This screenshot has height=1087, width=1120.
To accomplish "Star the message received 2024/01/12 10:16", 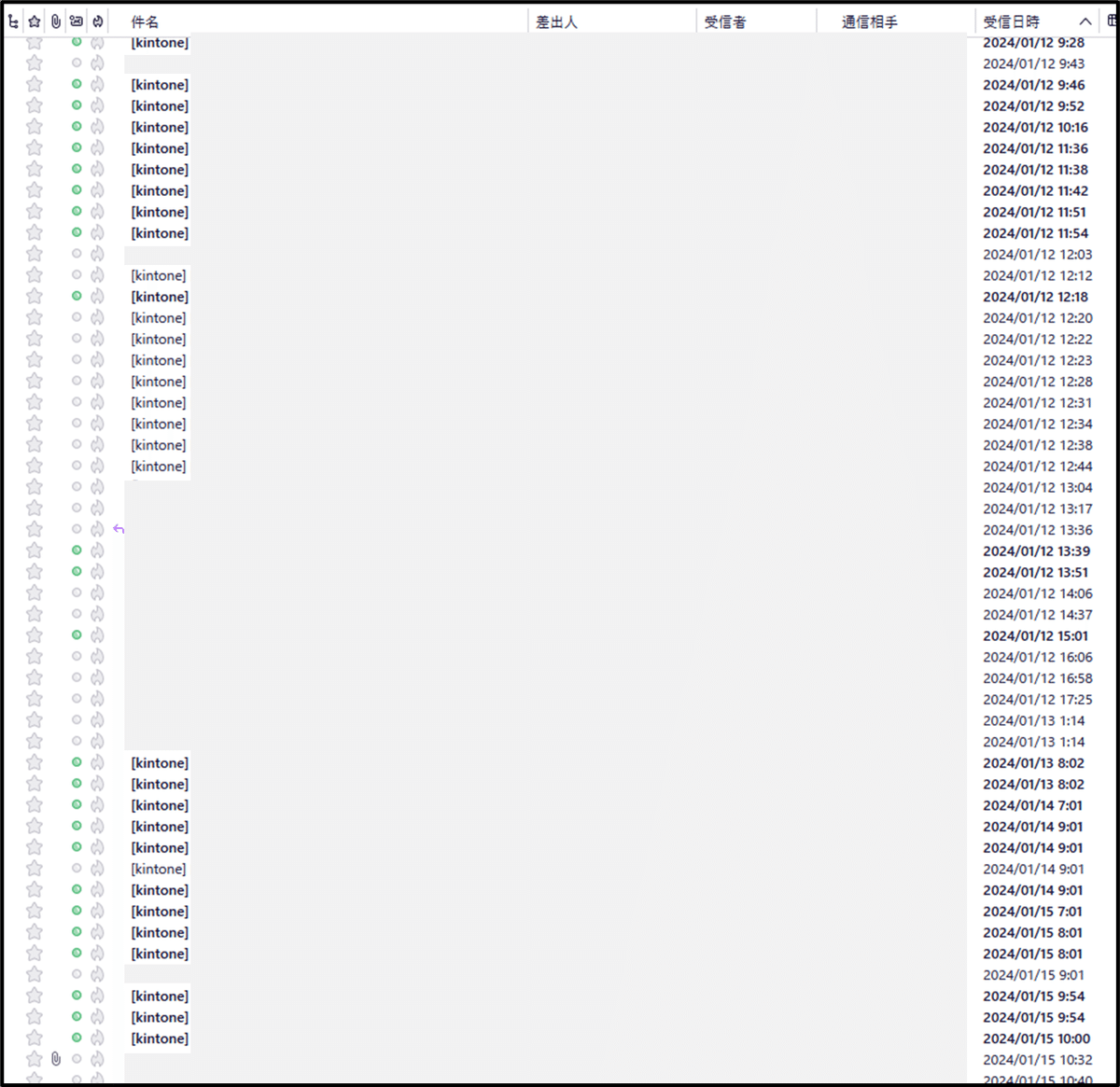I will coord(35,127).
